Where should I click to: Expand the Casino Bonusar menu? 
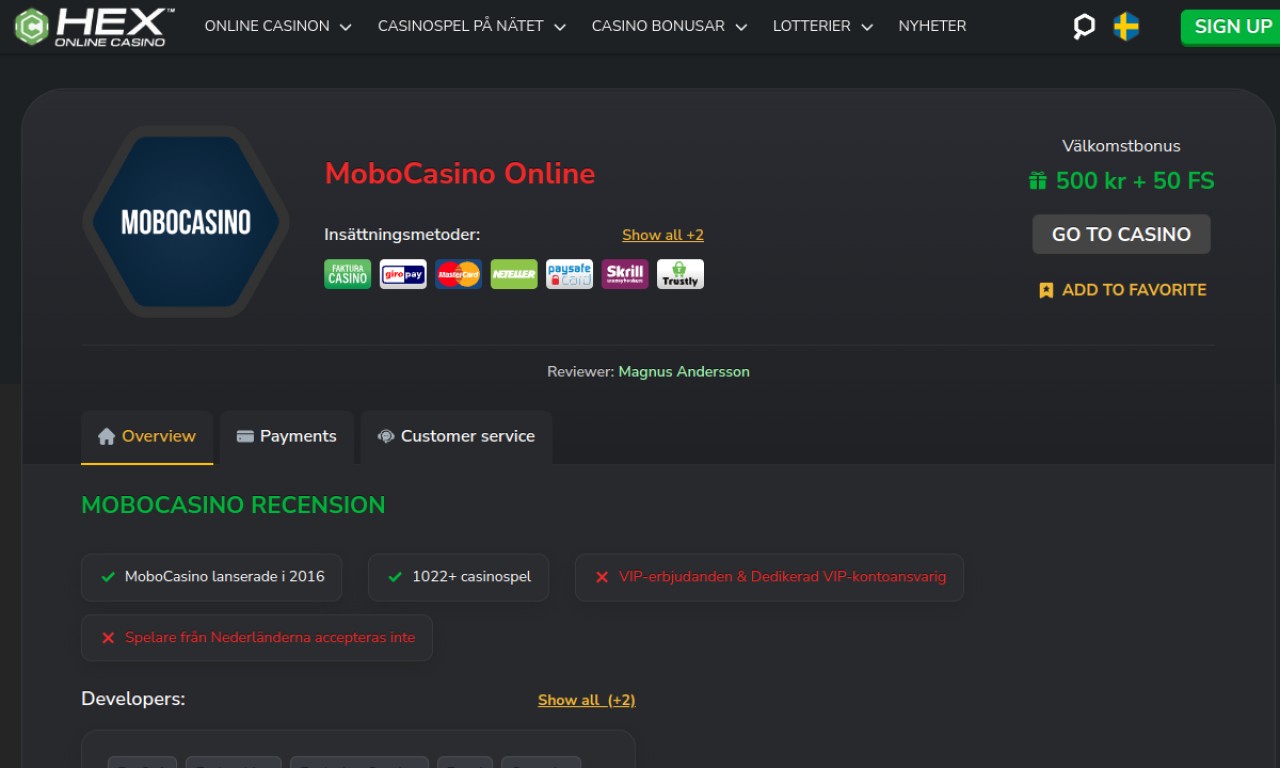pyautogui.click(x=669, y=26)
